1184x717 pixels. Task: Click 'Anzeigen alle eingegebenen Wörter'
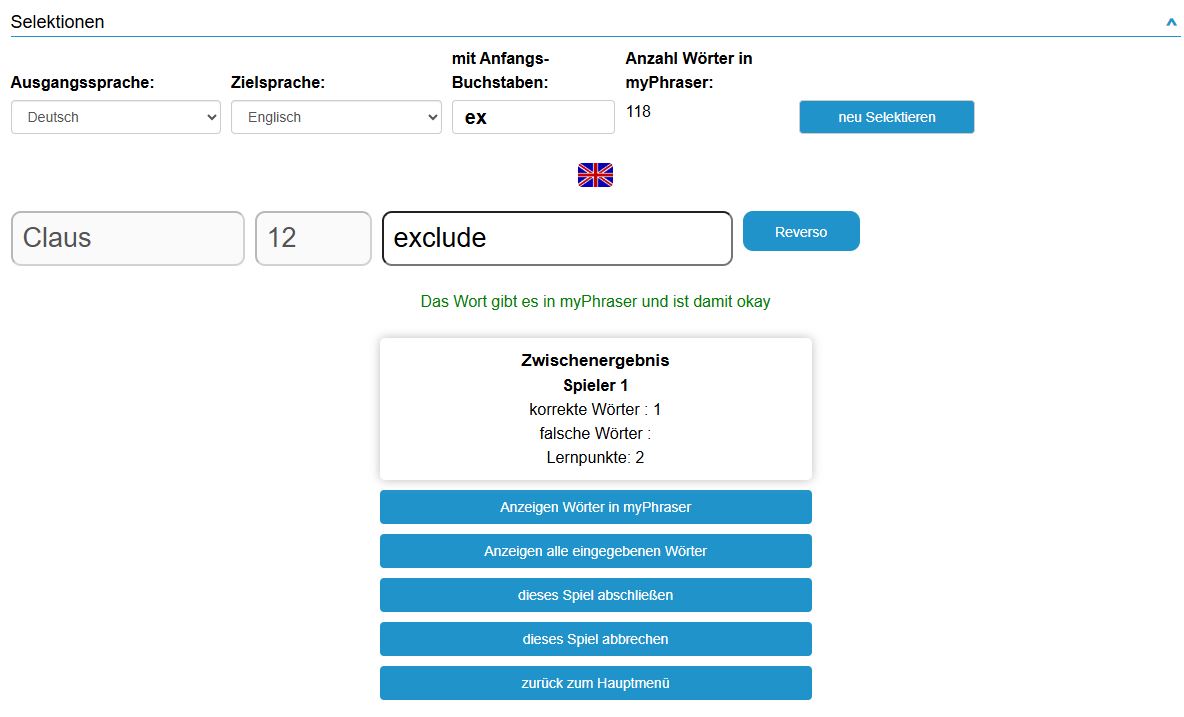596,551
